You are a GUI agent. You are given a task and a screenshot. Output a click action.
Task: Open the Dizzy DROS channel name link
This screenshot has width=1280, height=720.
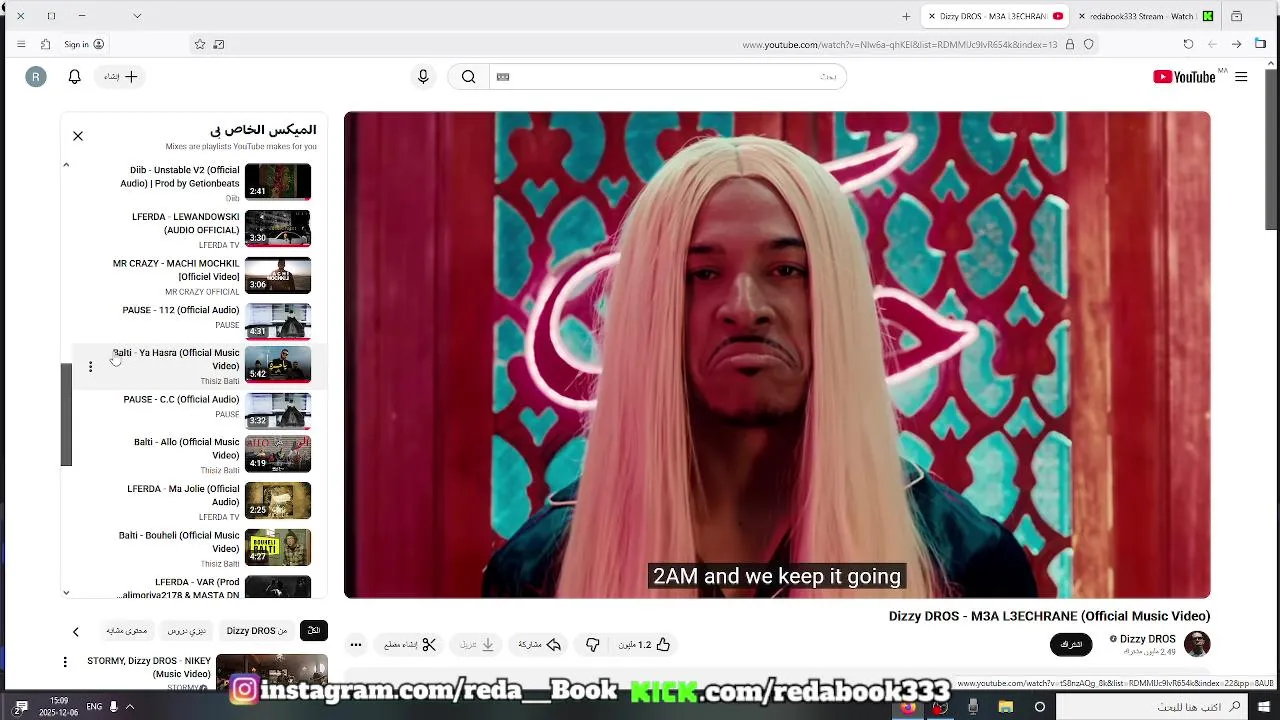click(x=1147, y=639)
